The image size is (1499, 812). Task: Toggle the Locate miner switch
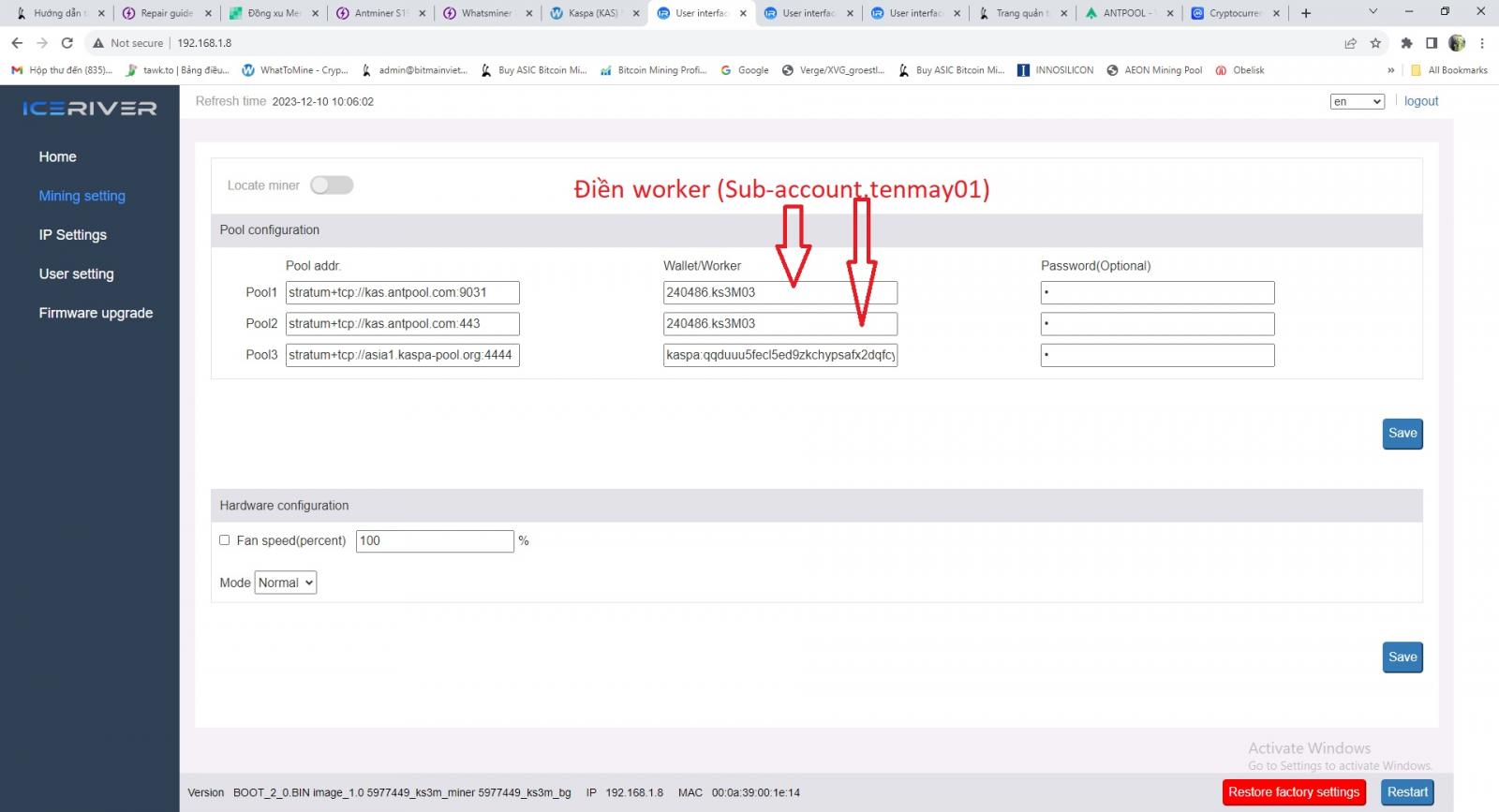332,185
